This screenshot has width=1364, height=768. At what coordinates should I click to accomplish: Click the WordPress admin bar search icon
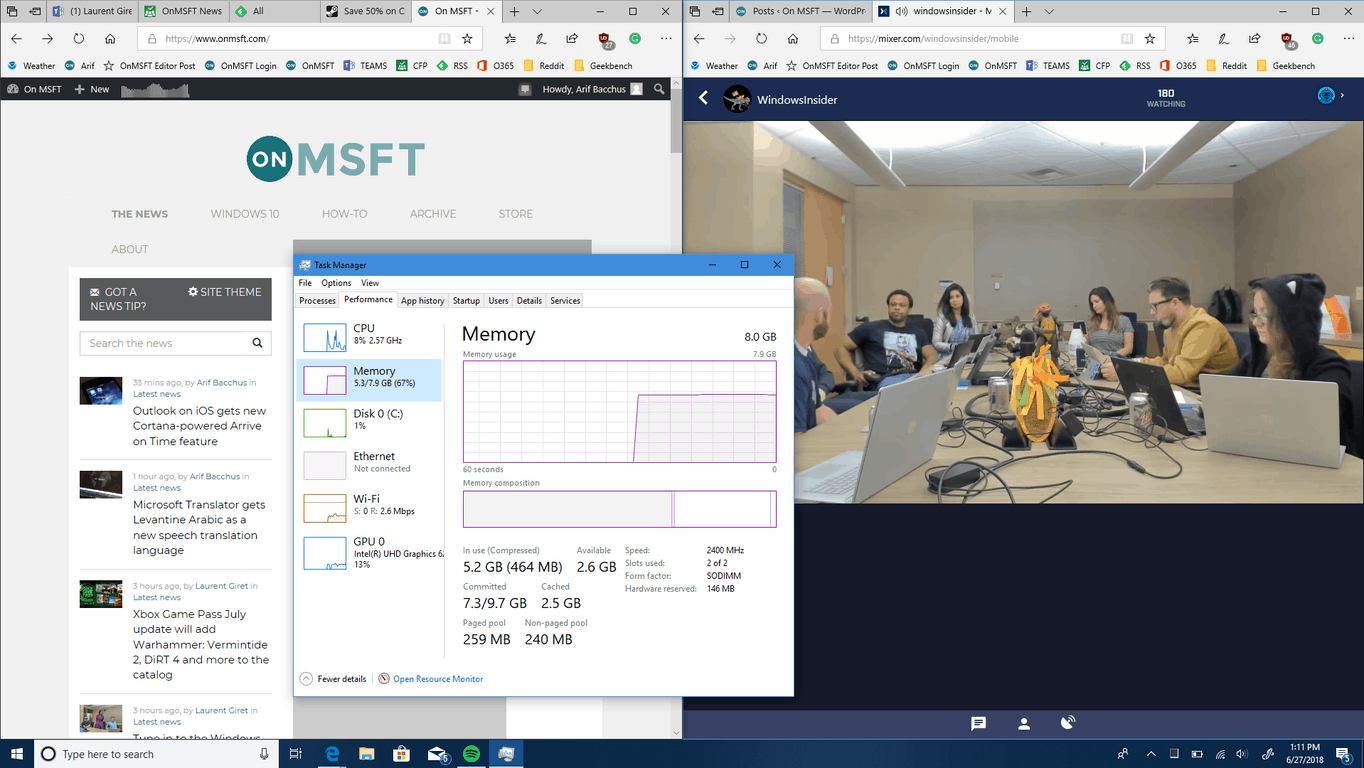(x=659, y=89)
